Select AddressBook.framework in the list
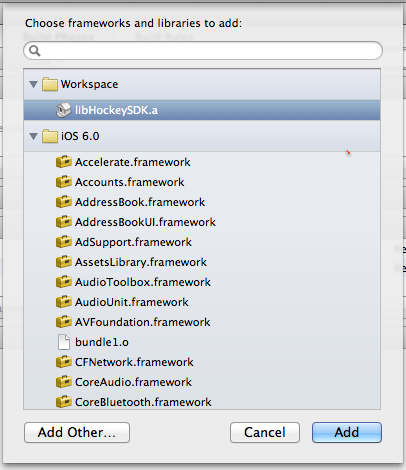The image size is (406, 470). (x=202, y=202)
